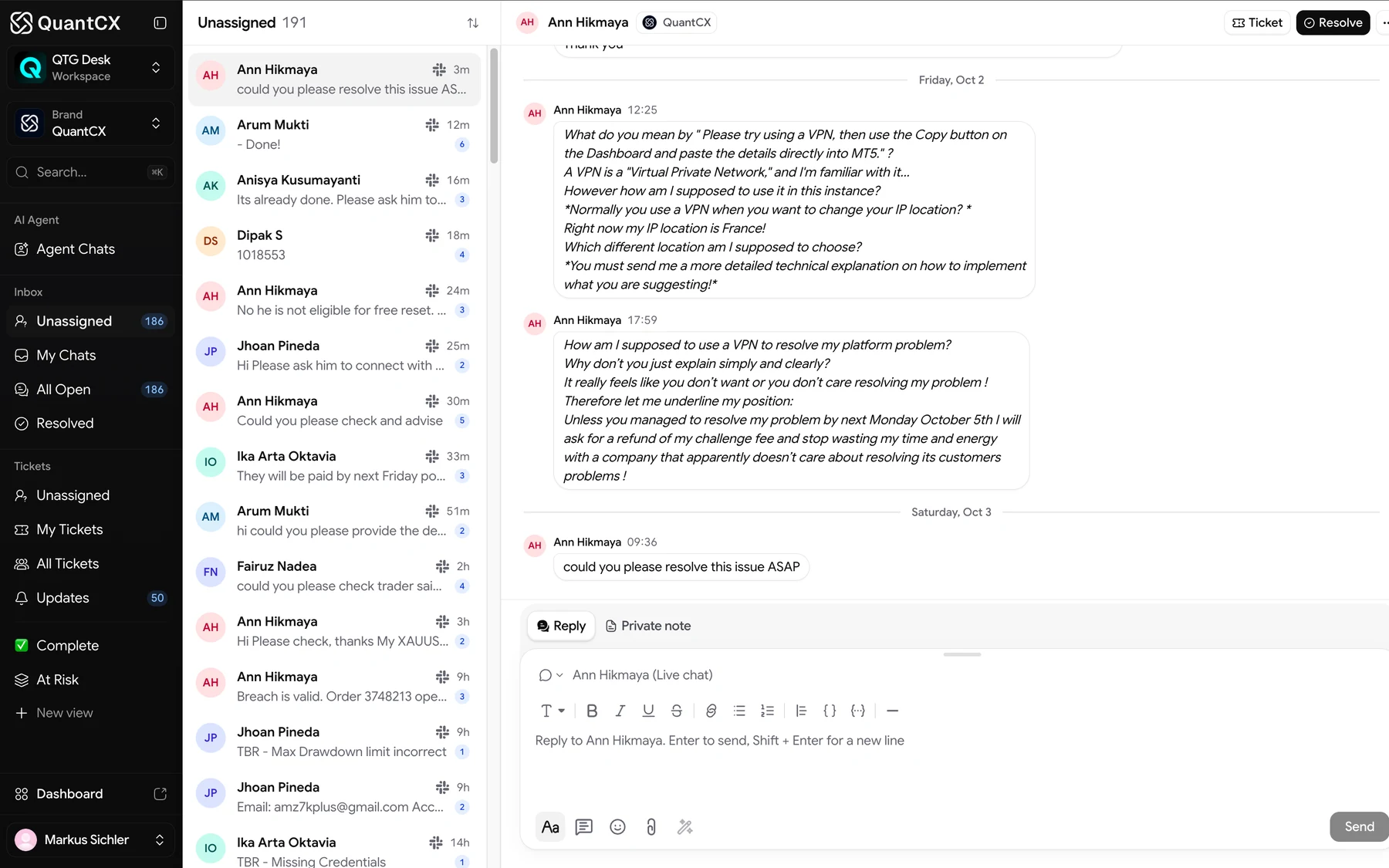Viewport: 1389px width, 868px height.
Task: Open the AI magic wand assistant
Action: pos(684,827)
